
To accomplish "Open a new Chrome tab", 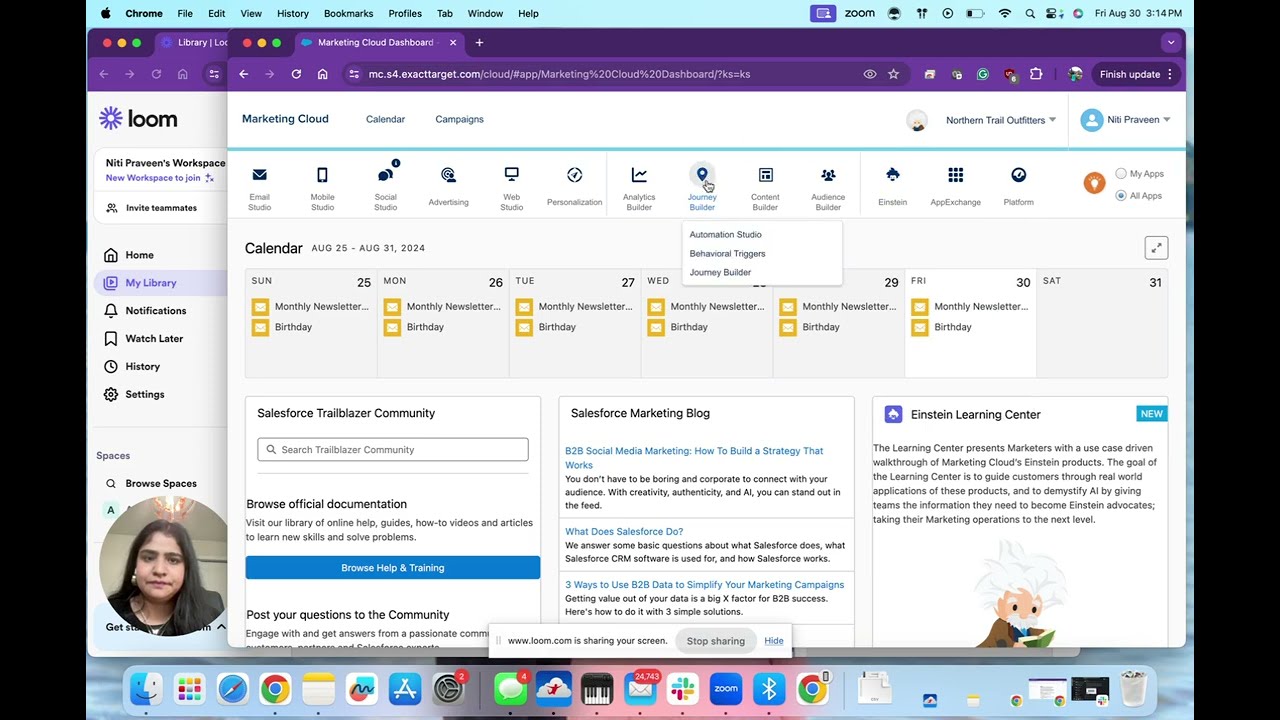I will (479, 43).
